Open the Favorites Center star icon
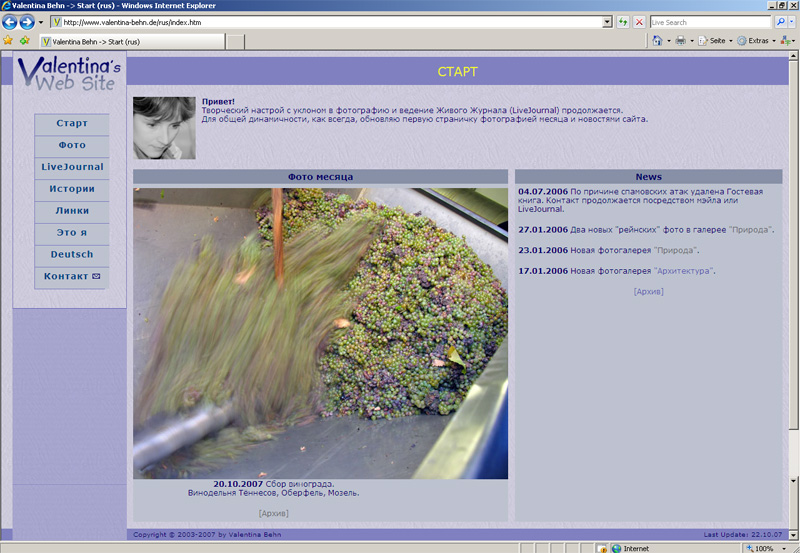Screen dimensions: 800x553 coord(8,40)
